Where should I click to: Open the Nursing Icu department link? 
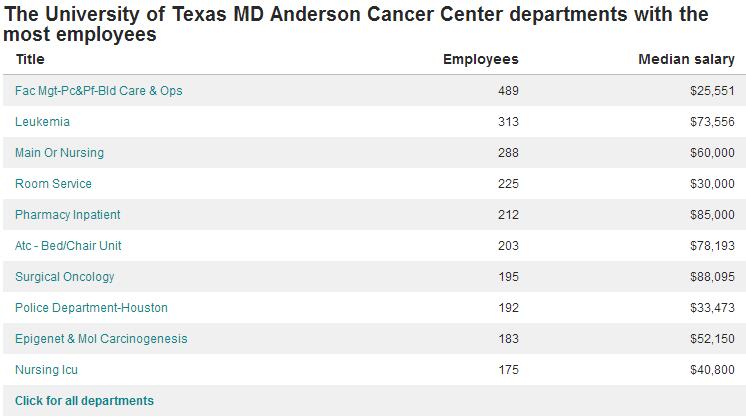pos(46,370)
